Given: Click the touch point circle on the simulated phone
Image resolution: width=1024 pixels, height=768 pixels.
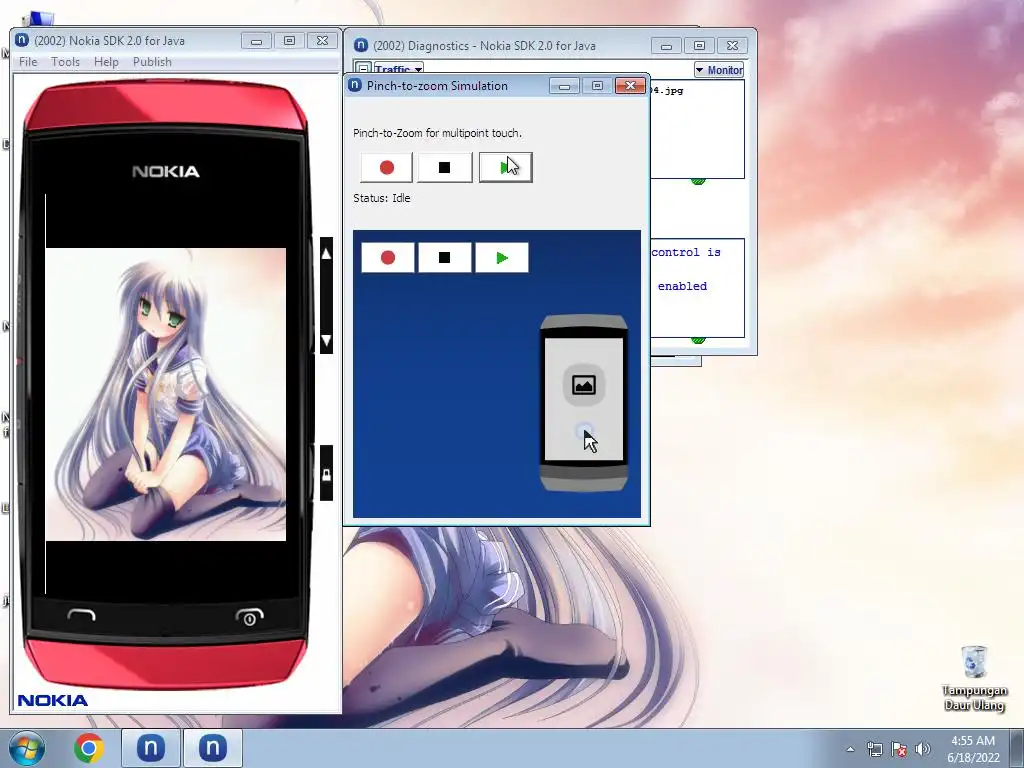Looking at the screenshot, I should pos(583,430).
